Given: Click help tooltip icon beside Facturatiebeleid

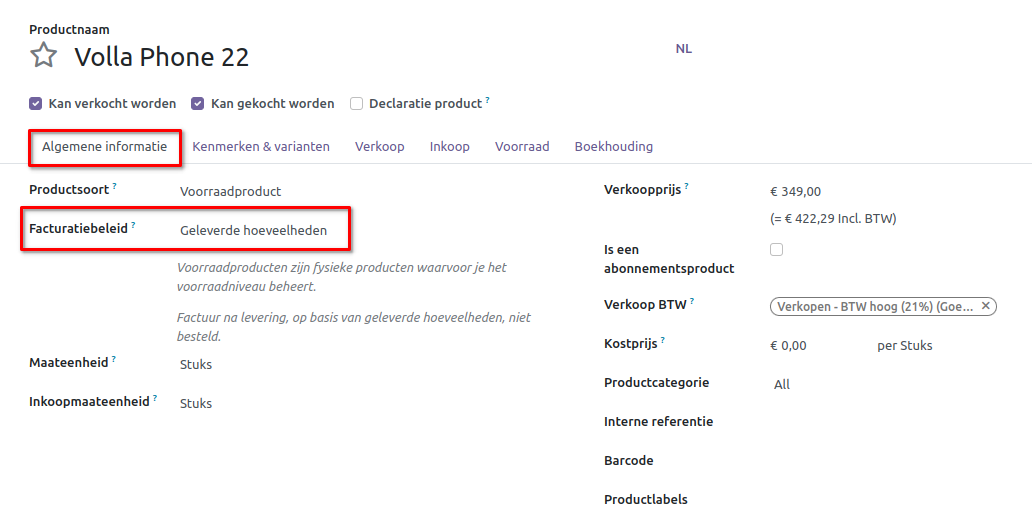Looking at the screenshot, I should (133, 225).
